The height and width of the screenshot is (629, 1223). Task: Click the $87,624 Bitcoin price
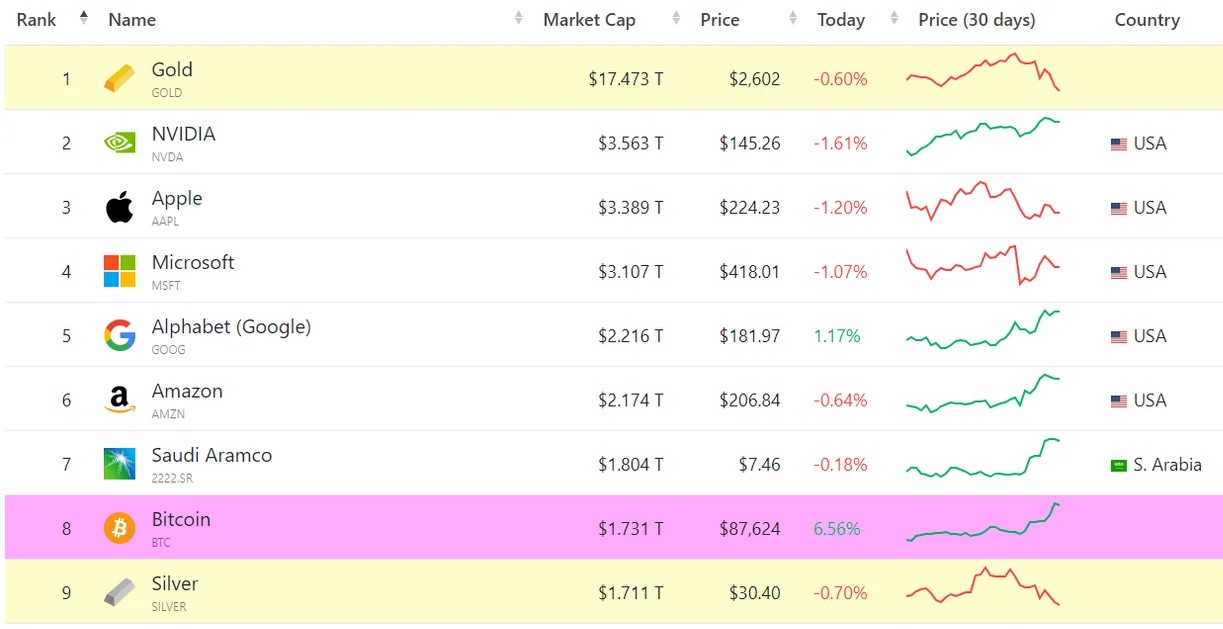click(x=749, y=528)
